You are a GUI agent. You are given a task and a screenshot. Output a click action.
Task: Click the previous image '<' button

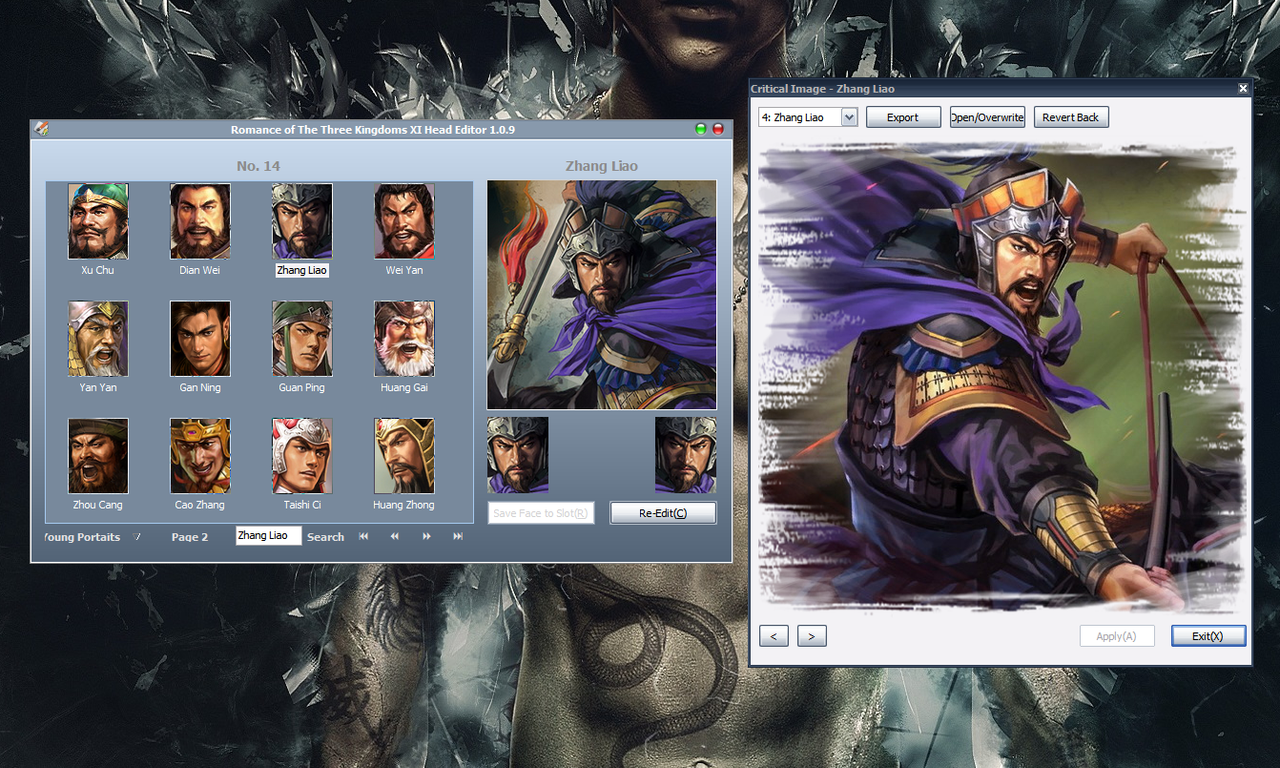point(774,636)
